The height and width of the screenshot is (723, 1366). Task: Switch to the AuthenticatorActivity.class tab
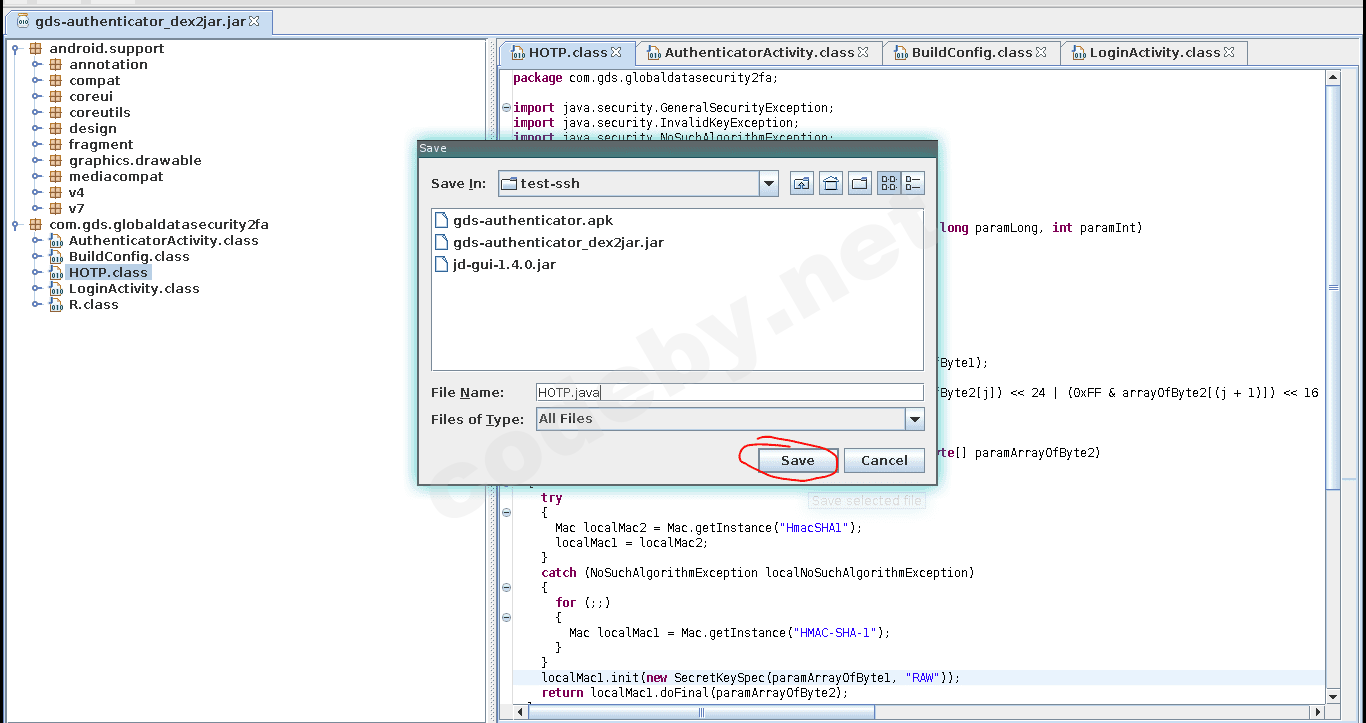click(x=759, y=52)
